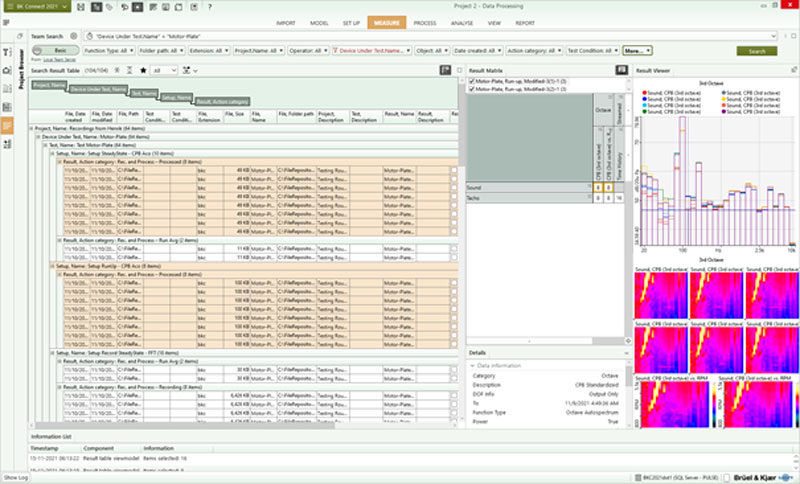Click the dark square icon beside undo
Viewport: 800px width, 484px height.
(x=137, y=7)
